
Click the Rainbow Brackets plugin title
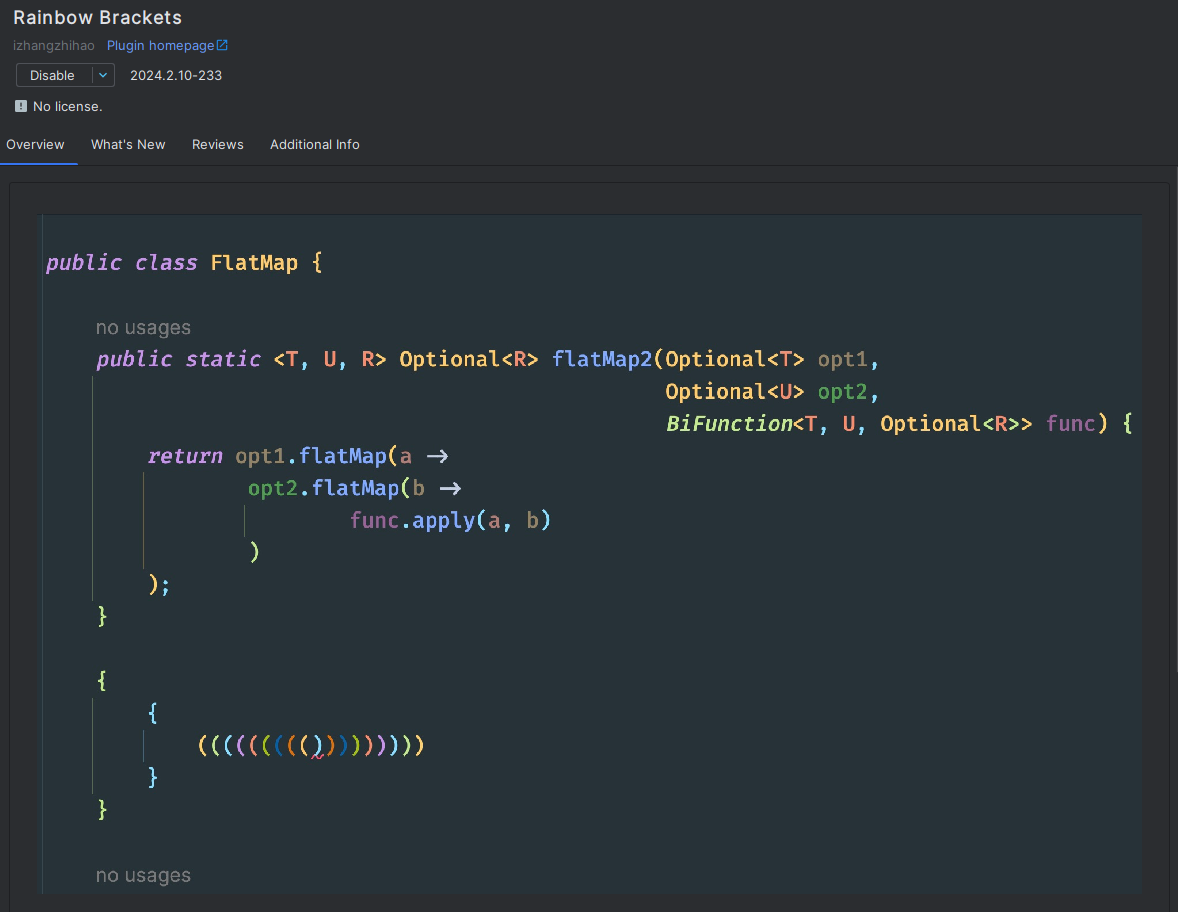pos(98,17)
